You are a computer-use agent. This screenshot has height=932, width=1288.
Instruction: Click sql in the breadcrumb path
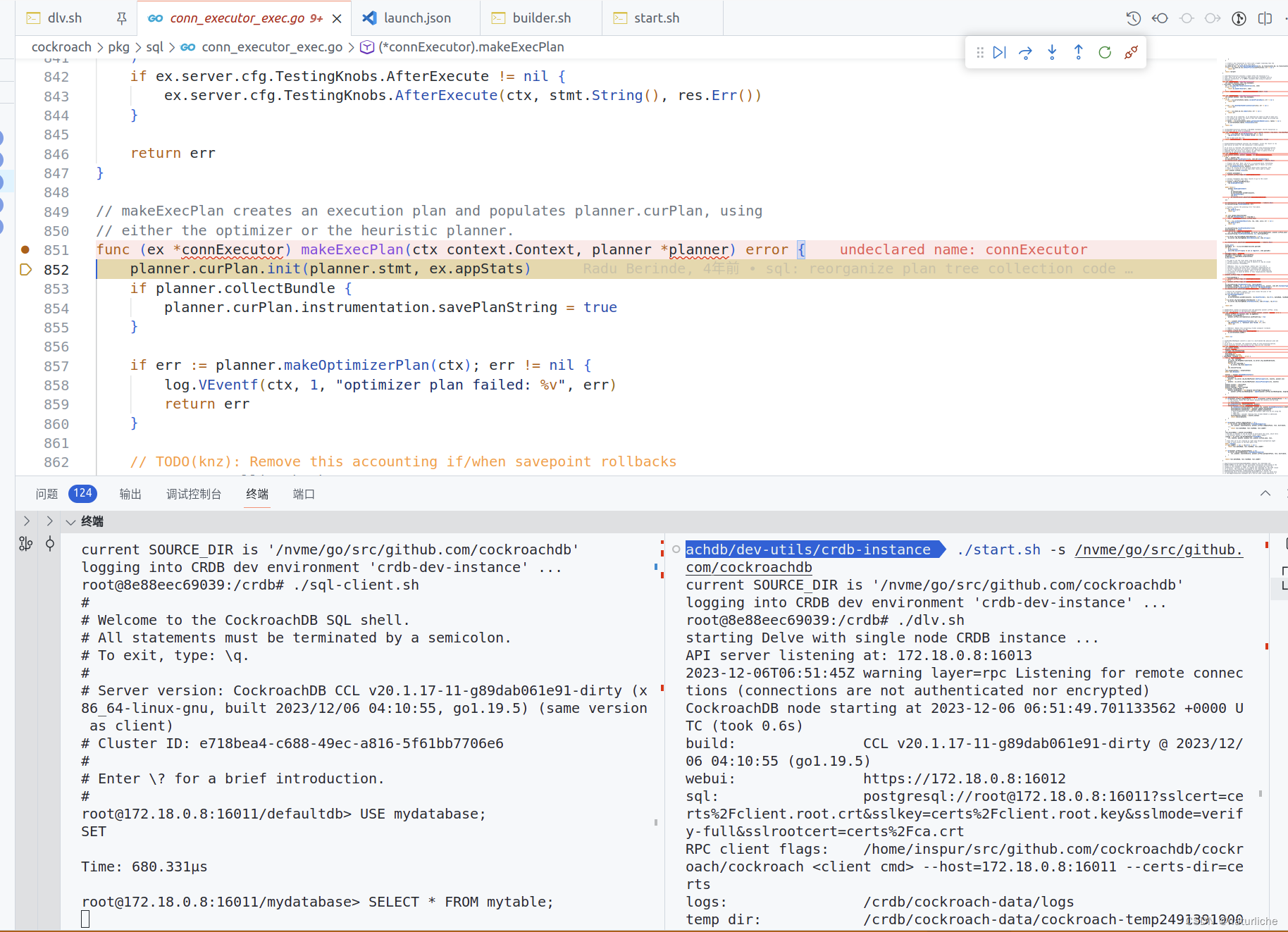[x=154, y=47]
